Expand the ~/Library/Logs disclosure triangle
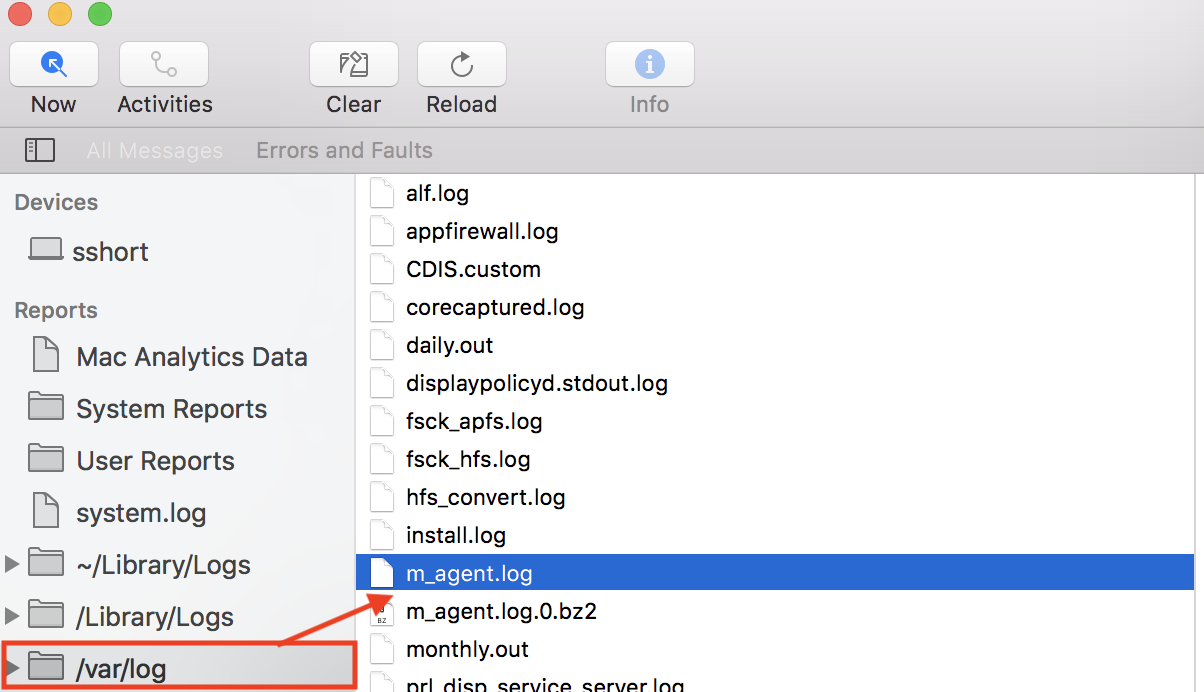The image size is (1204, 692). [x=11, y=564]
